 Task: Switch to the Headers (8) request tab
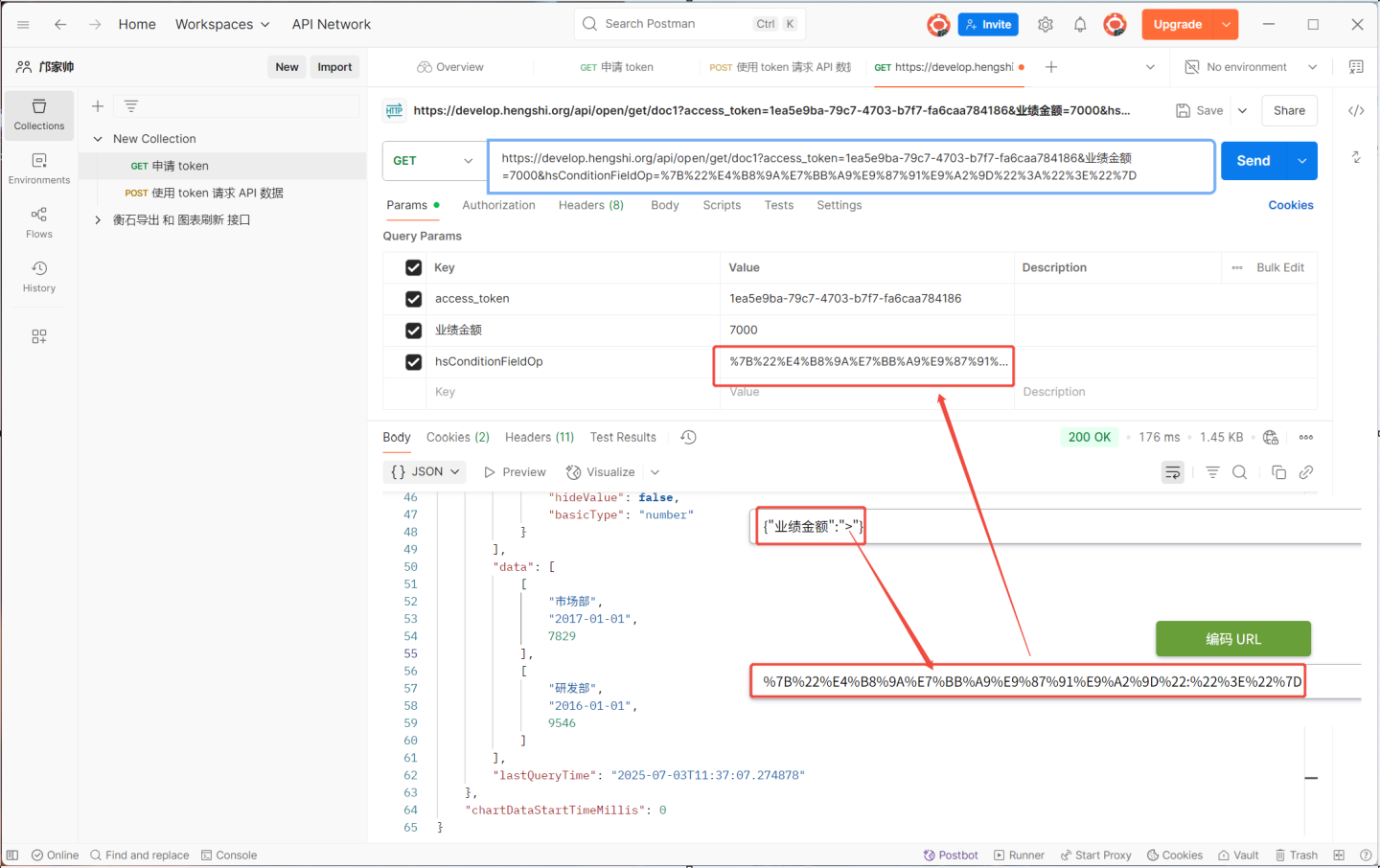pos(590,205)
